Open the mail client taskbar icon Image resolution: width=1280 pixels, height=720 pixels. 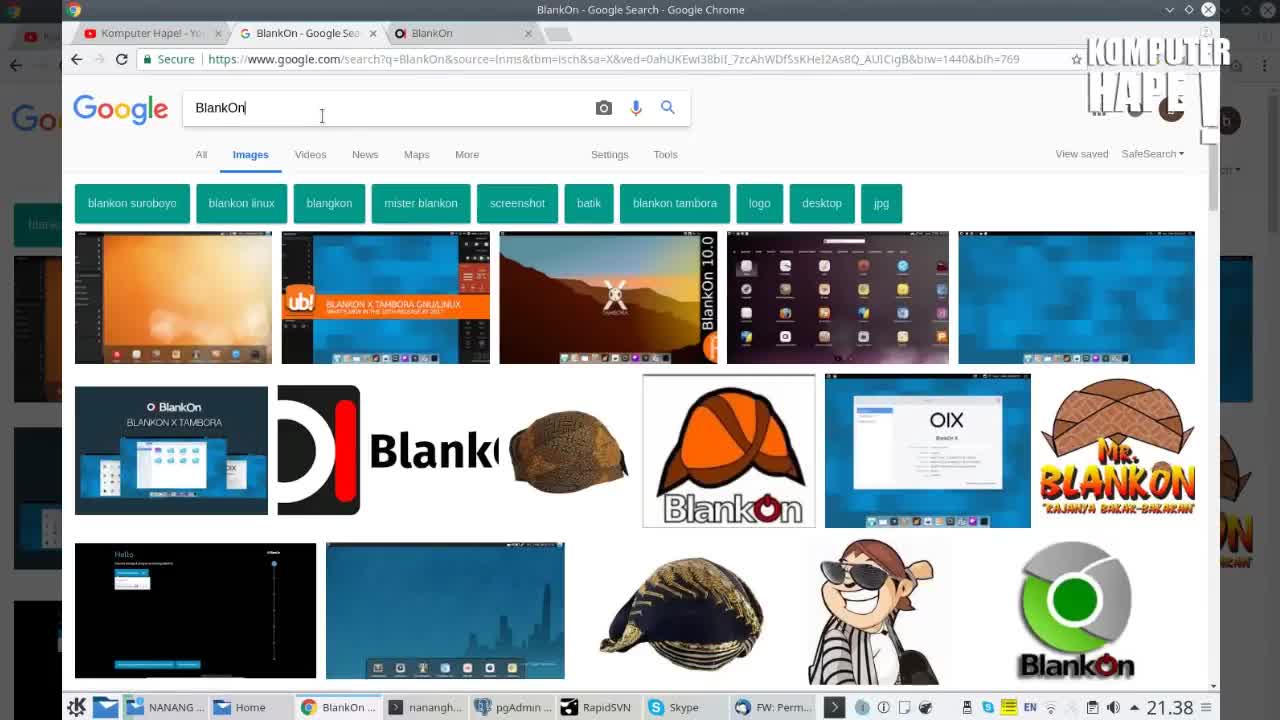[x=105, y=707]
